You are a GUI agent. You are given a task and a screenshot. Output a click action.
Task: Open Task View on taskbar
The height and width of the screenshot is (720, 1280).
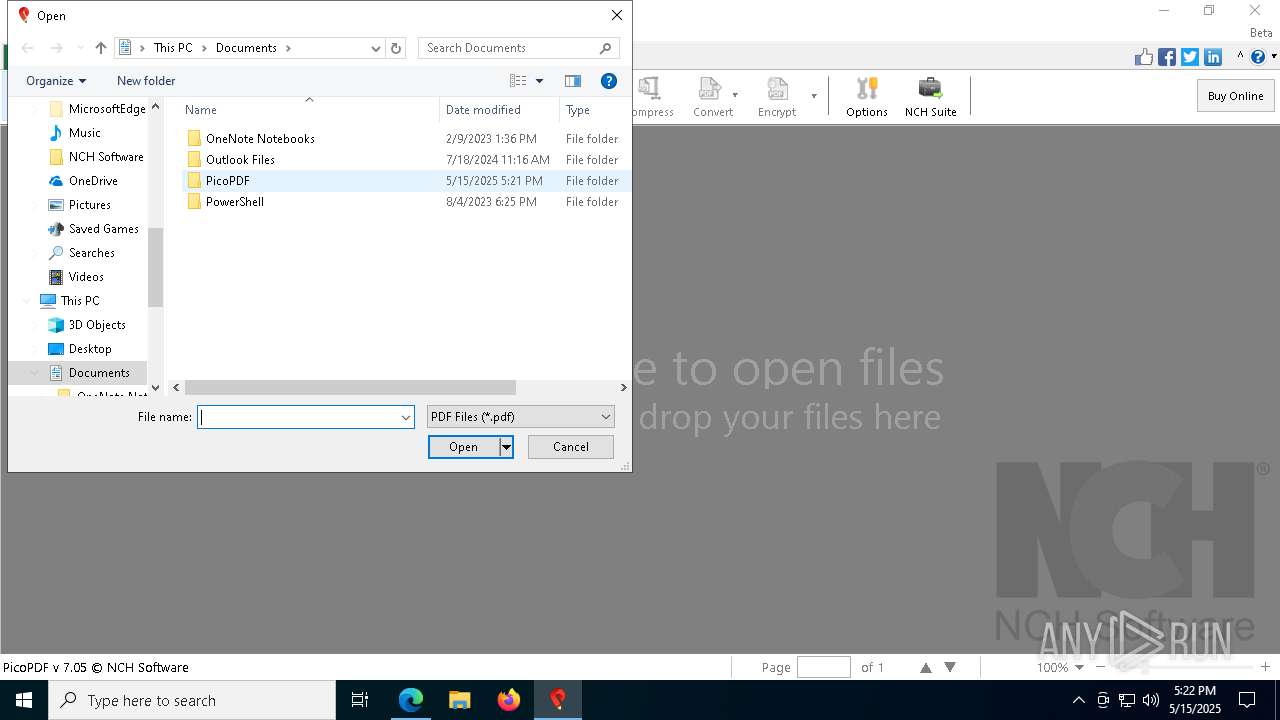(x=360, y=700)
